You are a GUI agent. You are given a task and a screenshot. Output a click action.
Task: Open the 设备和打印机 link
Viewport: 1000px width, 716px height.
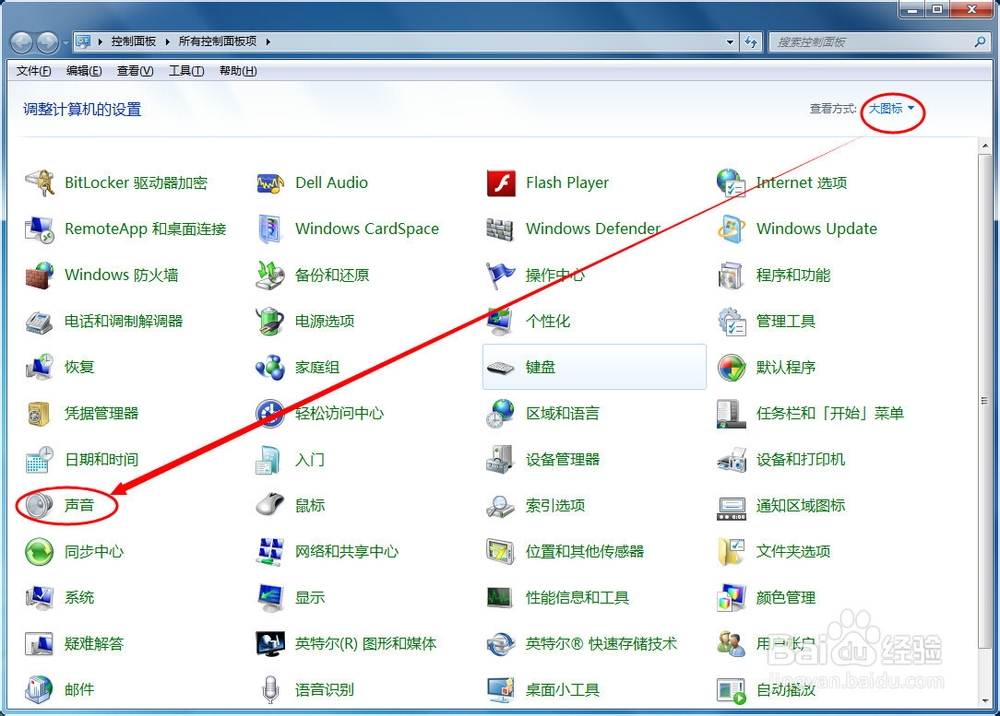click(800, 460)
